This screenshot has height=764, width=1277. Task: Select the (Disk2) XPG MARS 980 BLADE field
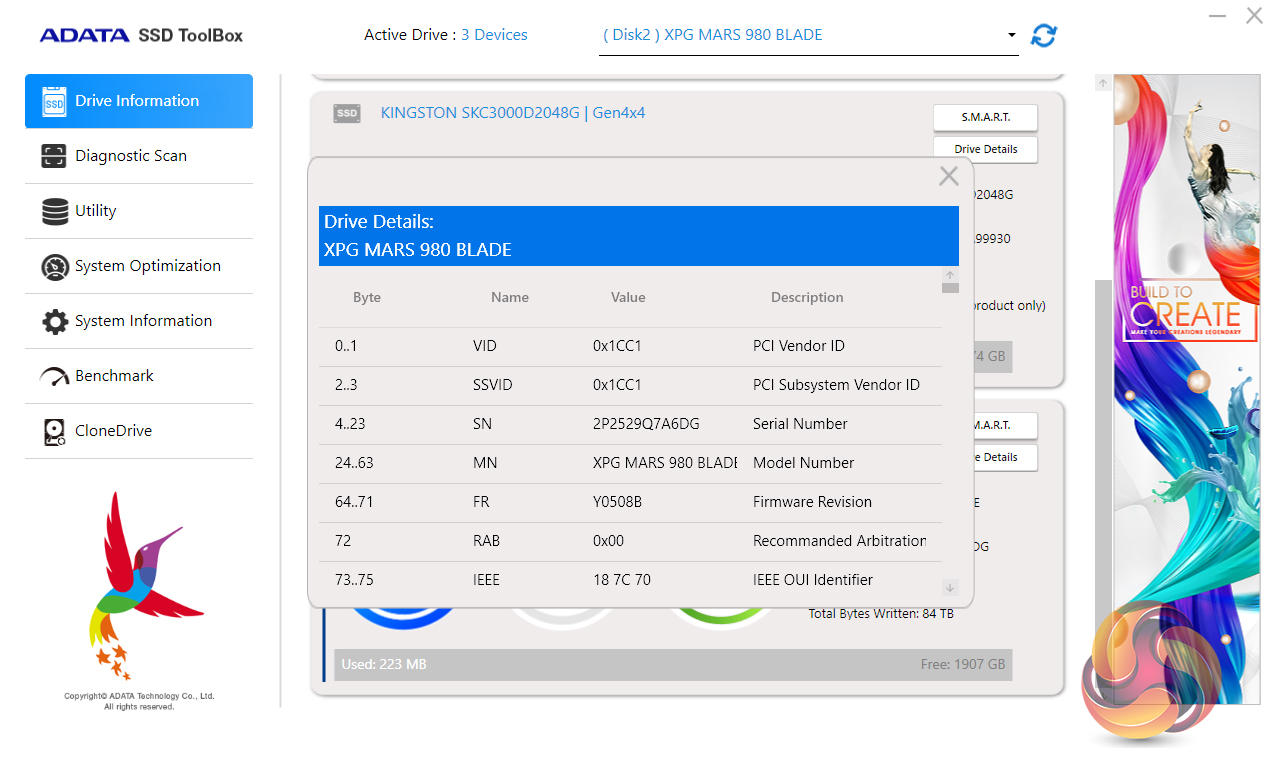click(808, 35)
